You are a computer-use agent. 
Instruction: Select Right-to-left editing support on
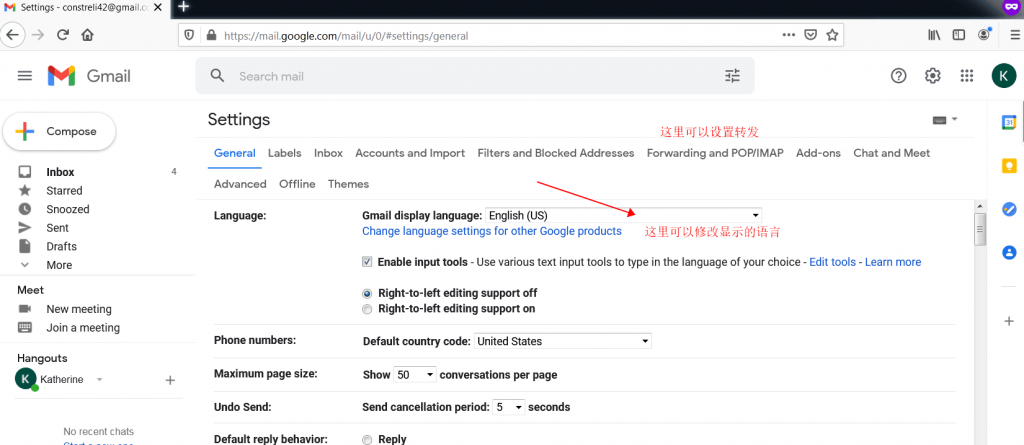[367, 308]
